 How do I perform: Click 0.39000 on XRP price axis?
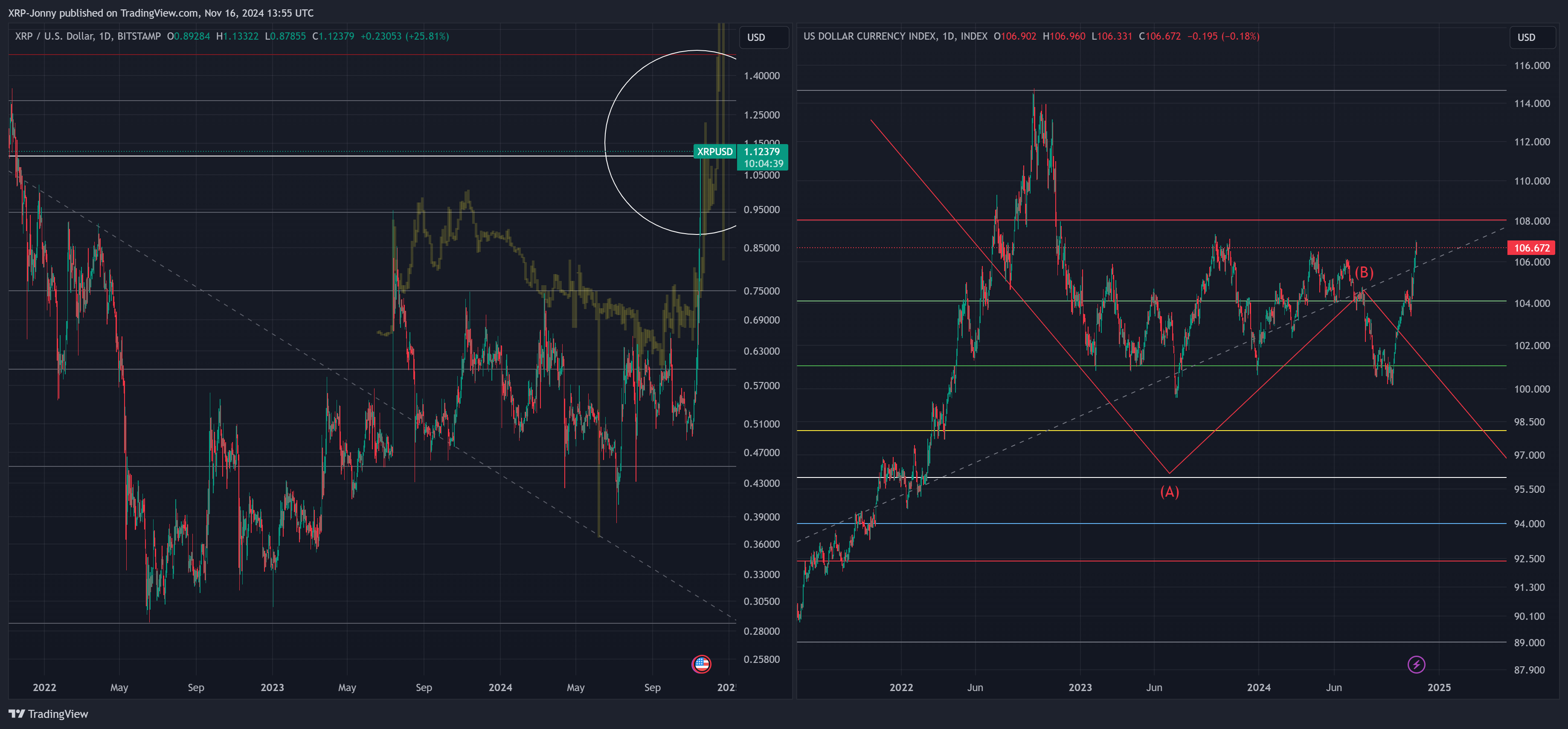point(761,517)
